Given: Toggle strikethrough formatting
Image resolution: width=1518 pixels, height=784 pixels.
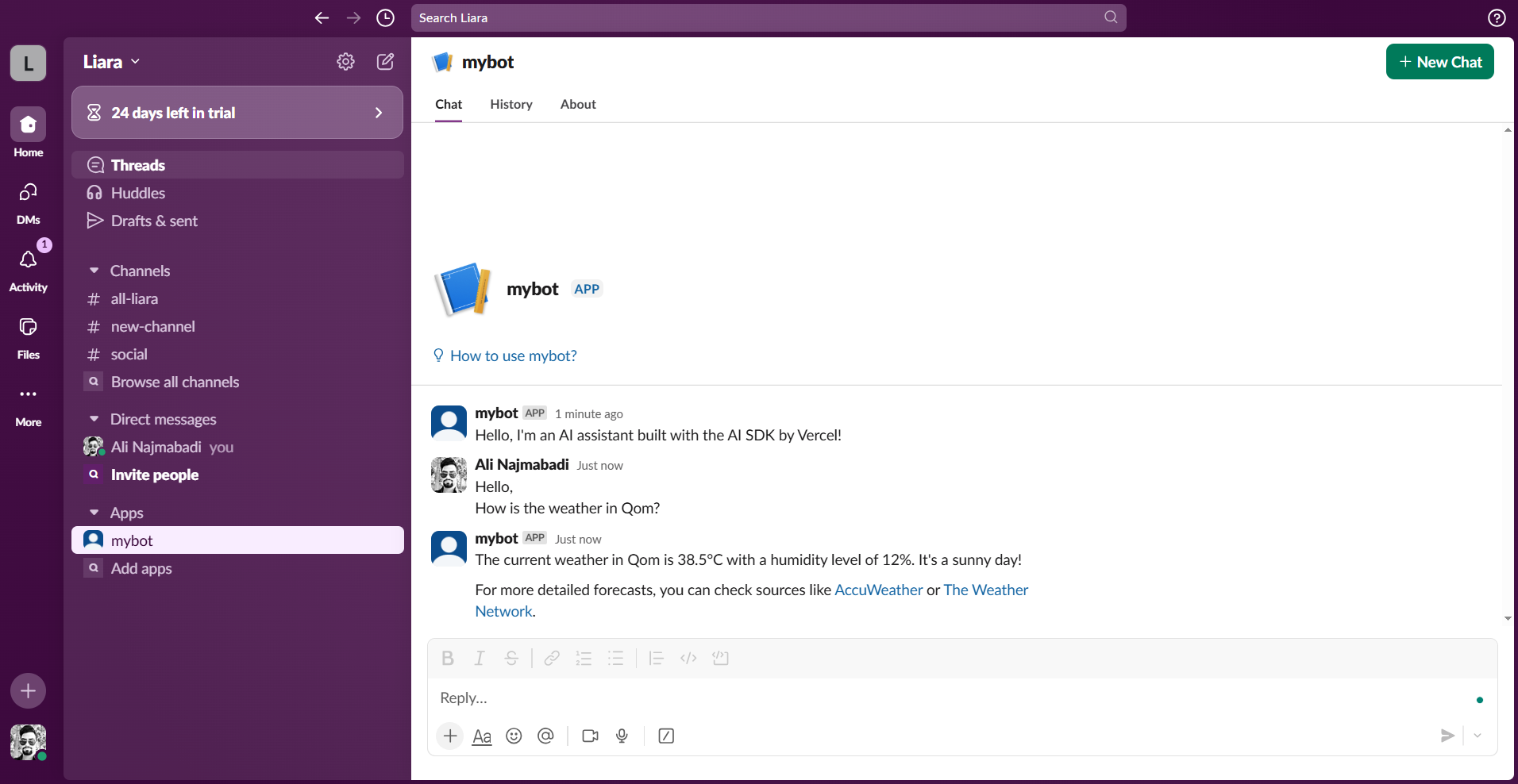Looking at the screenshot, I should coord(511,658).
